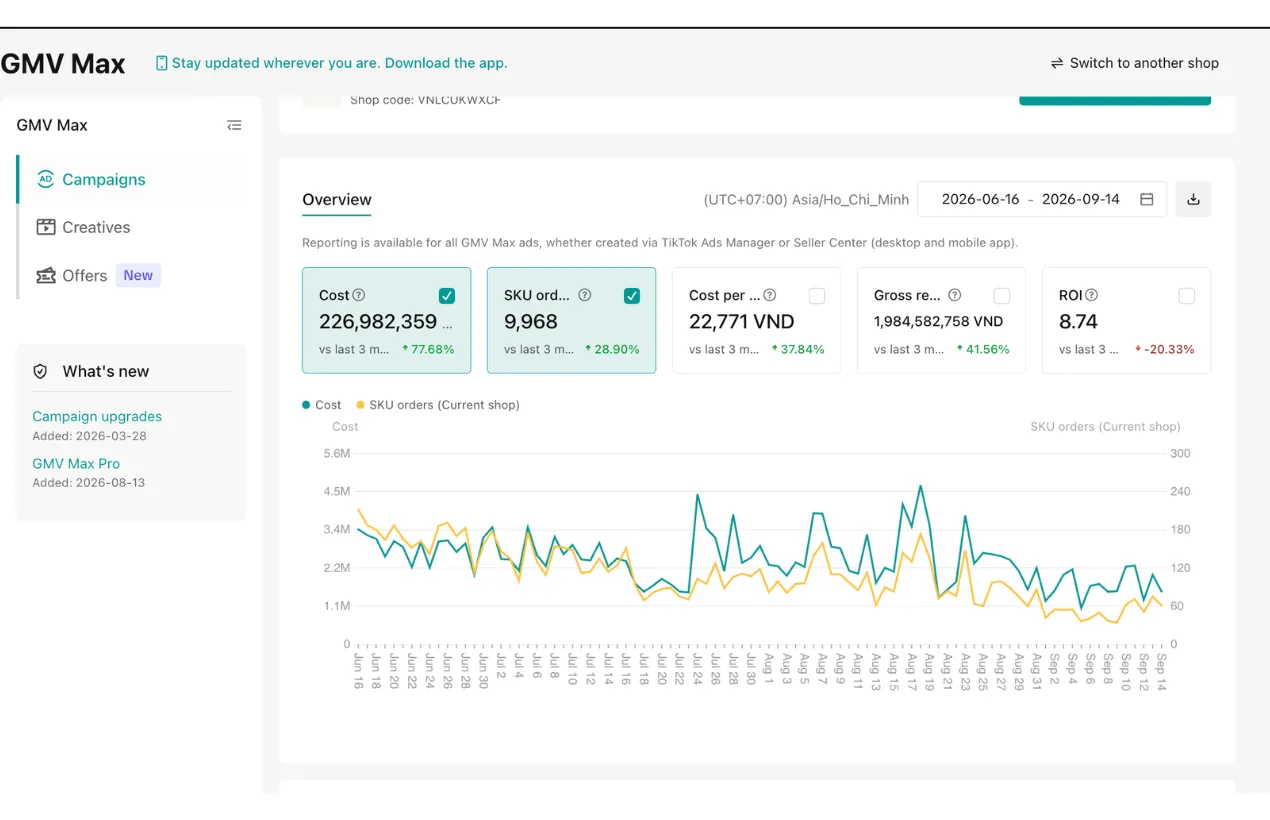Toggle the Cost legend teal dot
This screenshot has width=1270, height=820.
(306, 405)
